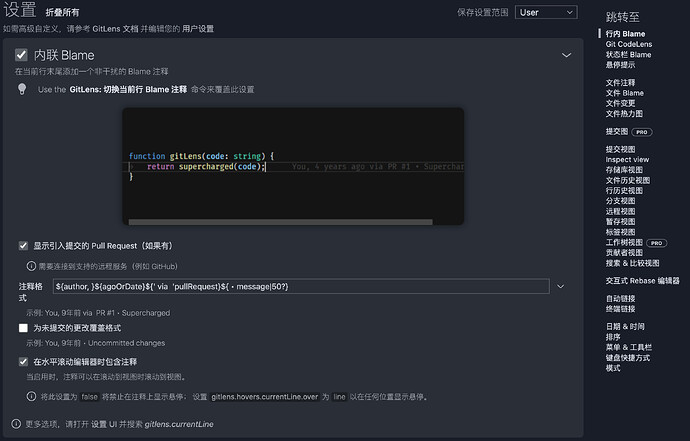Click info icon beside 需要连接到支持的远程服务

[x=31, y=266]
